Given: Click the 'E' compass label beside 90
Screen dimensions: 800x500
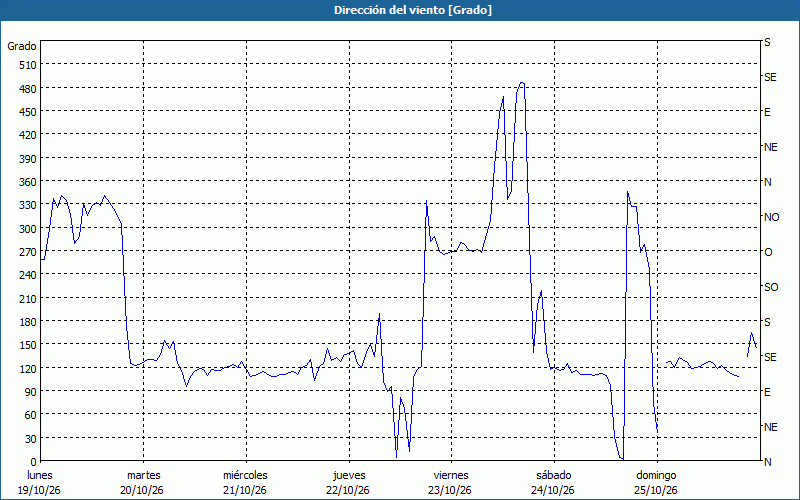Looking at the screenshot, I should (x=767, y=392).
